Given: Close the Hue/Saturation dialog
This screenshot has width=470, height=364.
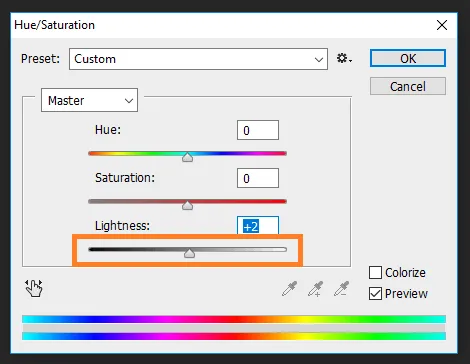Looking at the screenshot, I should [442, 25].
